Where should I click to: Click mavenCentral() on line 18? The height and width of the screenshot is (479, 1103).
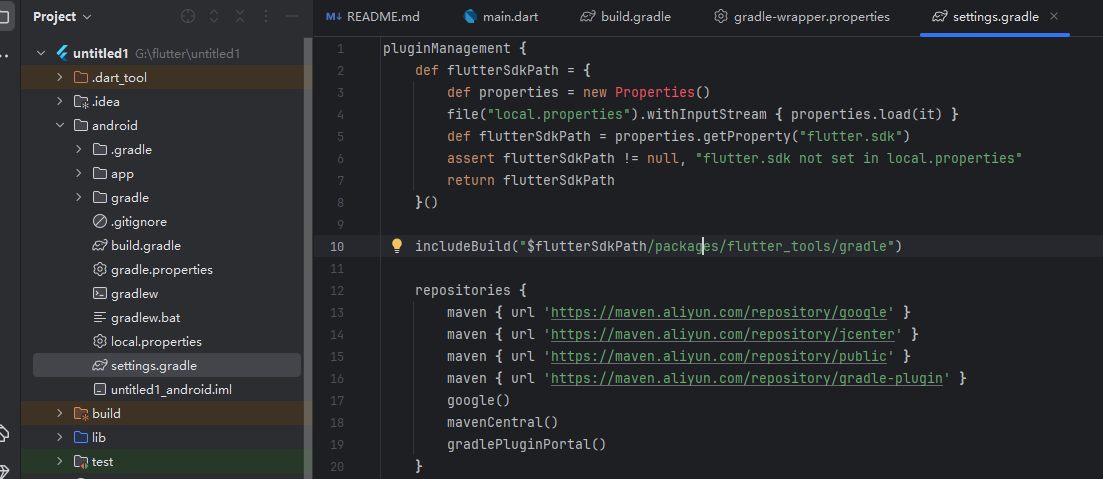[x=502, y=422]
